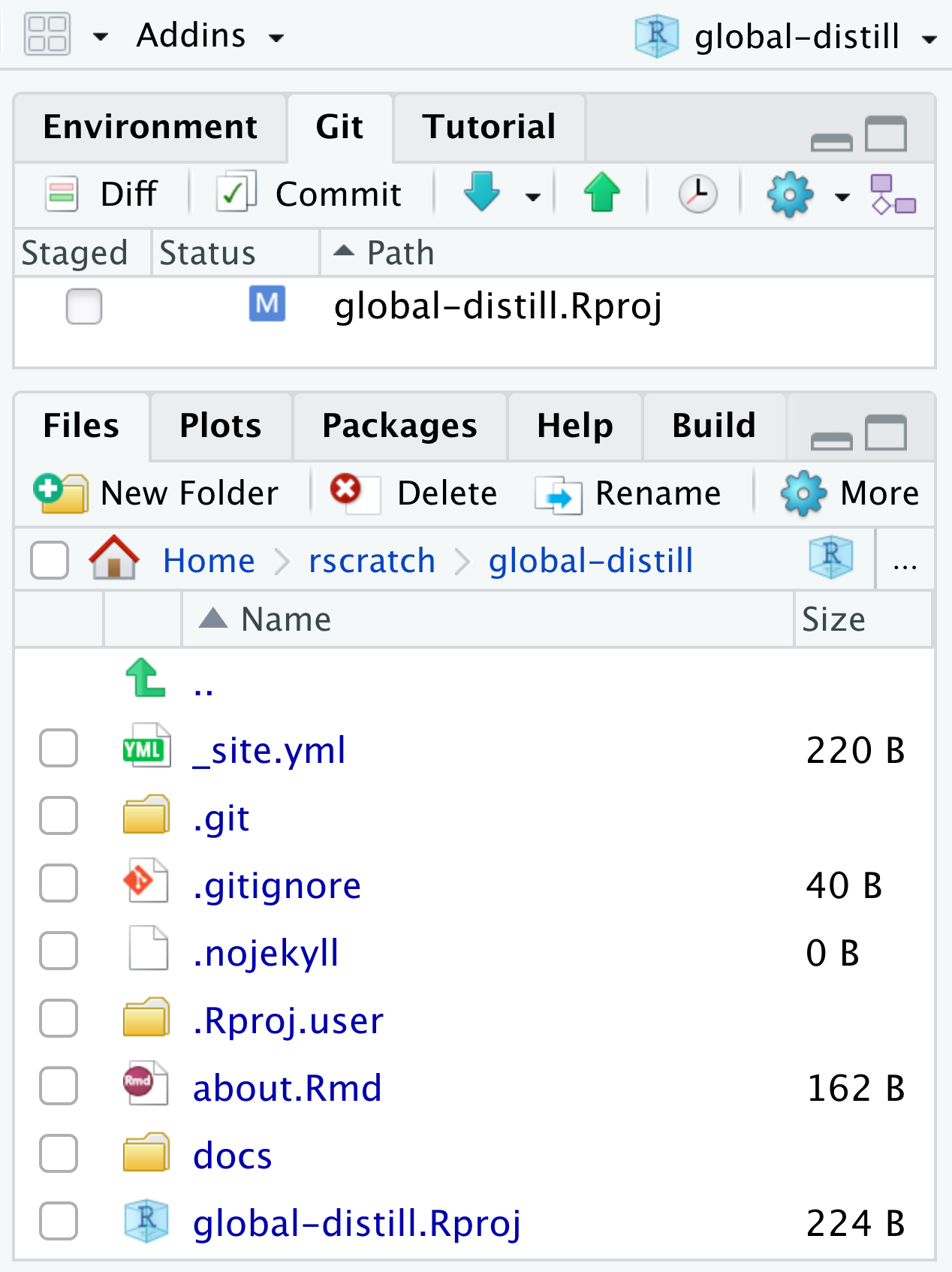Viewport: 952px width, 1272px height.
Task: Click the green Push arrow icon
Action: [601, 193]
